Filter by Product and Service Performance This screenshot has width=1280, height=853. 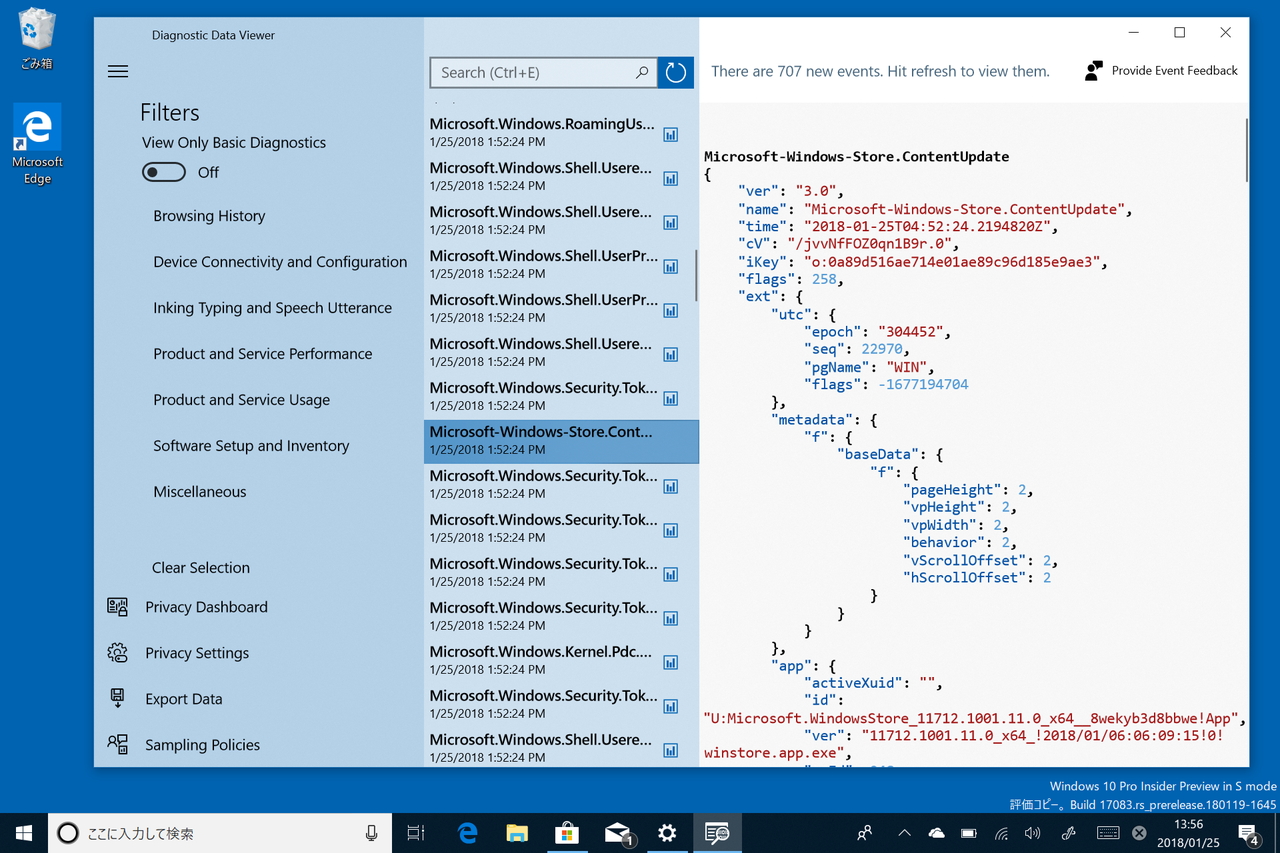click(x=262, y=354)
